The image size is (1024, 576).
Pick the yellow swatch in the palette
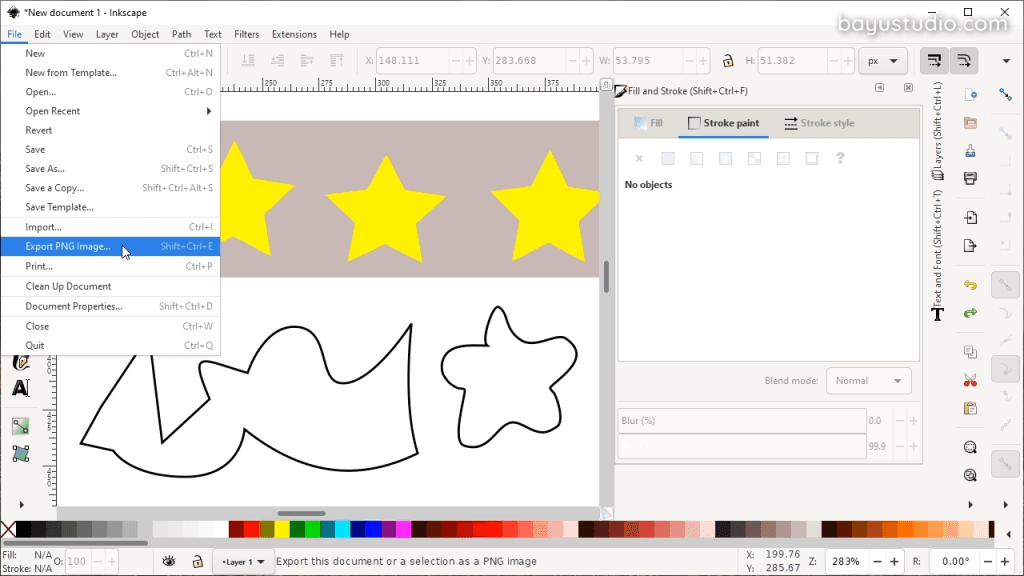pos(283,529)
